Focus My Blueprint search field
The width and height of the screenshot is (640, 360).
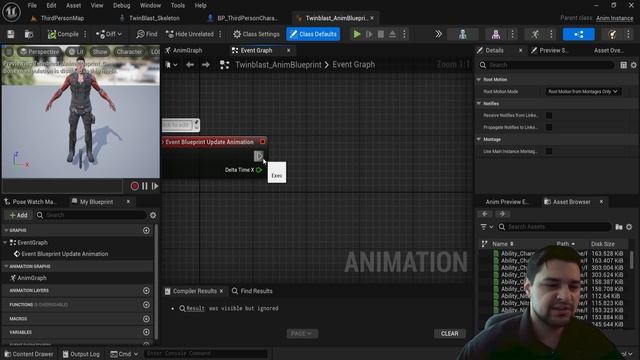click(x=91, y=215)
